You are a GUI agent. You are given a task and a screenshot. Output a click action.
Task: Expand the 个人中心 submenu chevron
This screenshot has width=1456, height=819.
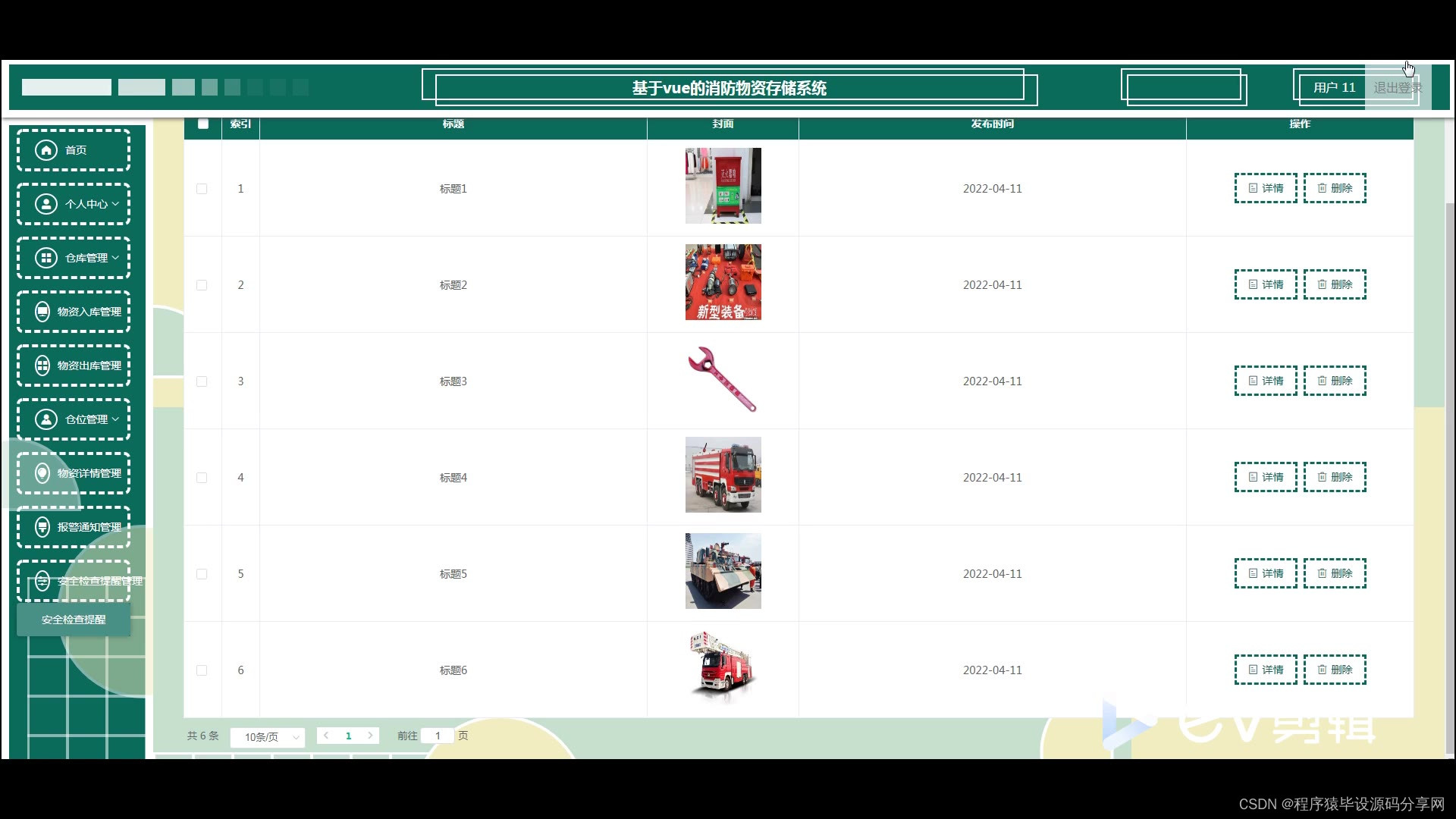pyautogui.click(x=115, y=204)
